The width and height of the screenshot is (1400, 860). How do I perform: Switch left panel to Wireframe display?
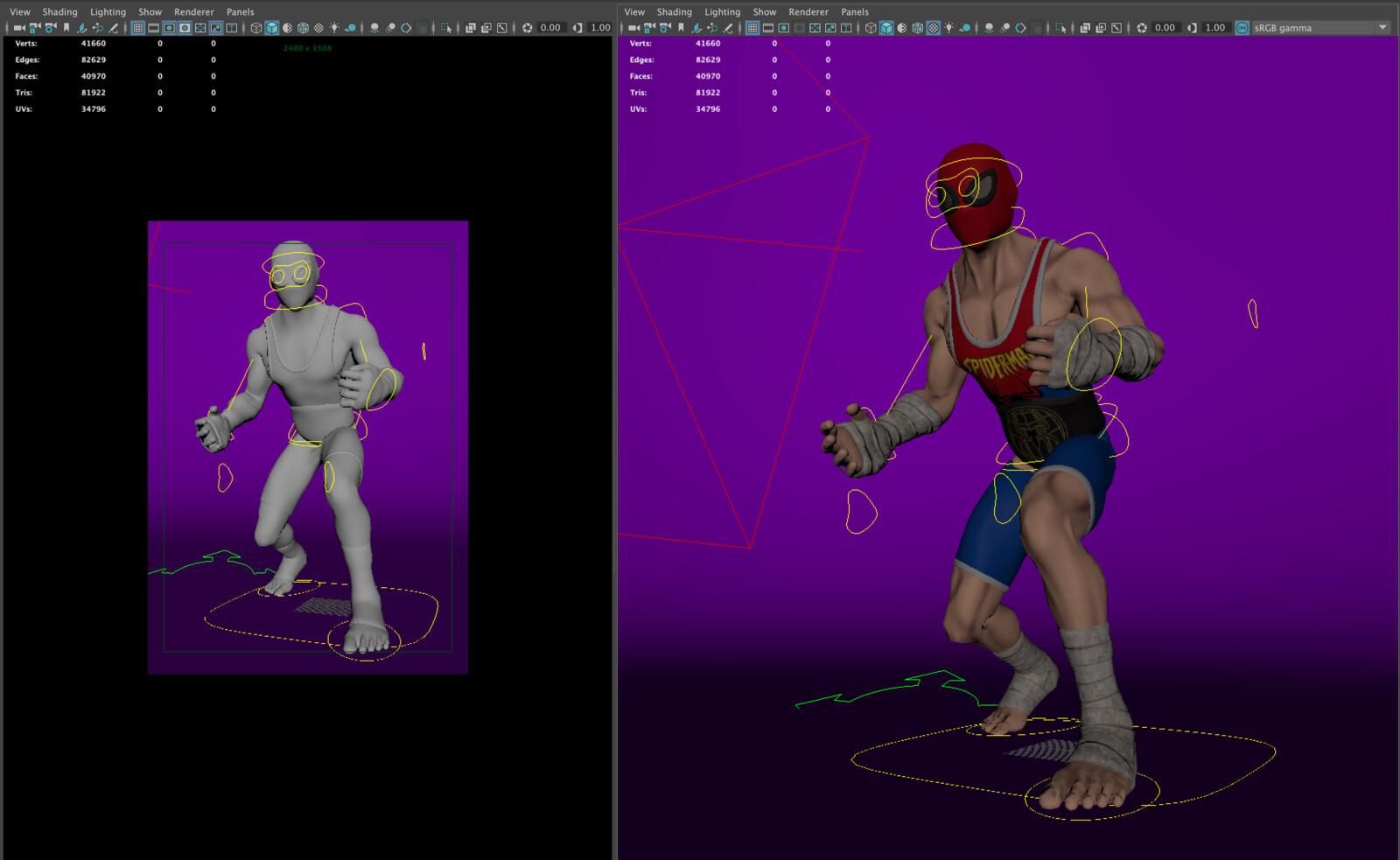[255, 28]
